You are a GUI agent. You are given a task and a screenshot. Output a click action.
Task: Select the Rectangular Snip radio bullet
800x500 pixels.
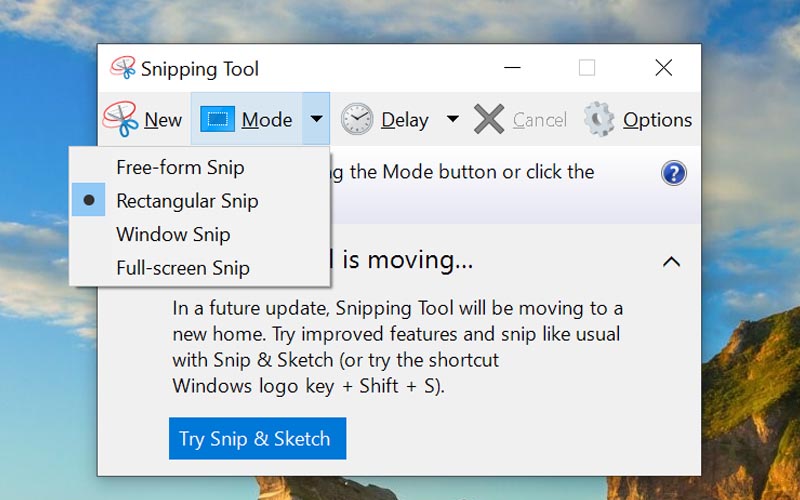[x=89, y=201]
